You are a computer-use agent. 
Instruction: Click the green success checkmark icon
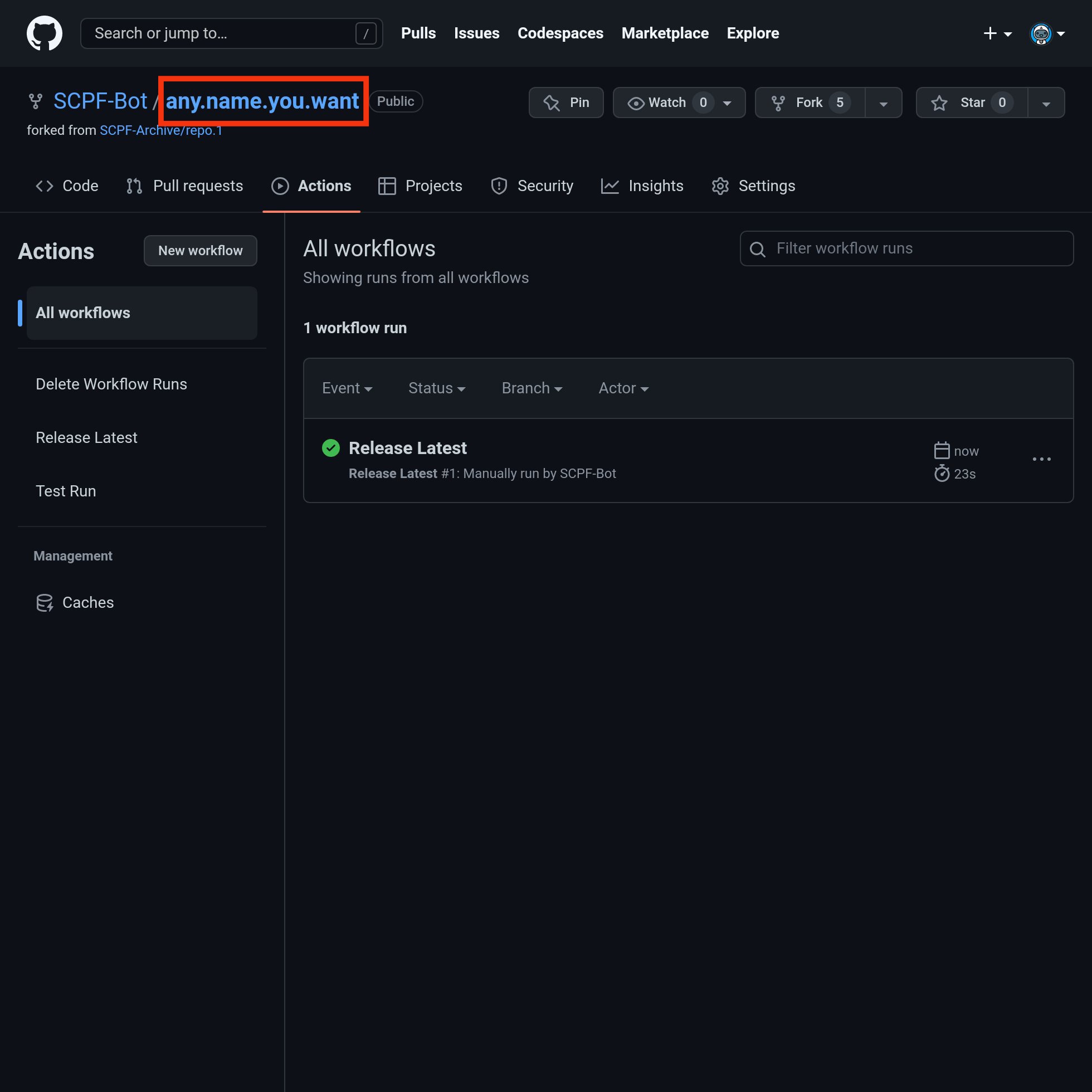[x=330, y=448]
